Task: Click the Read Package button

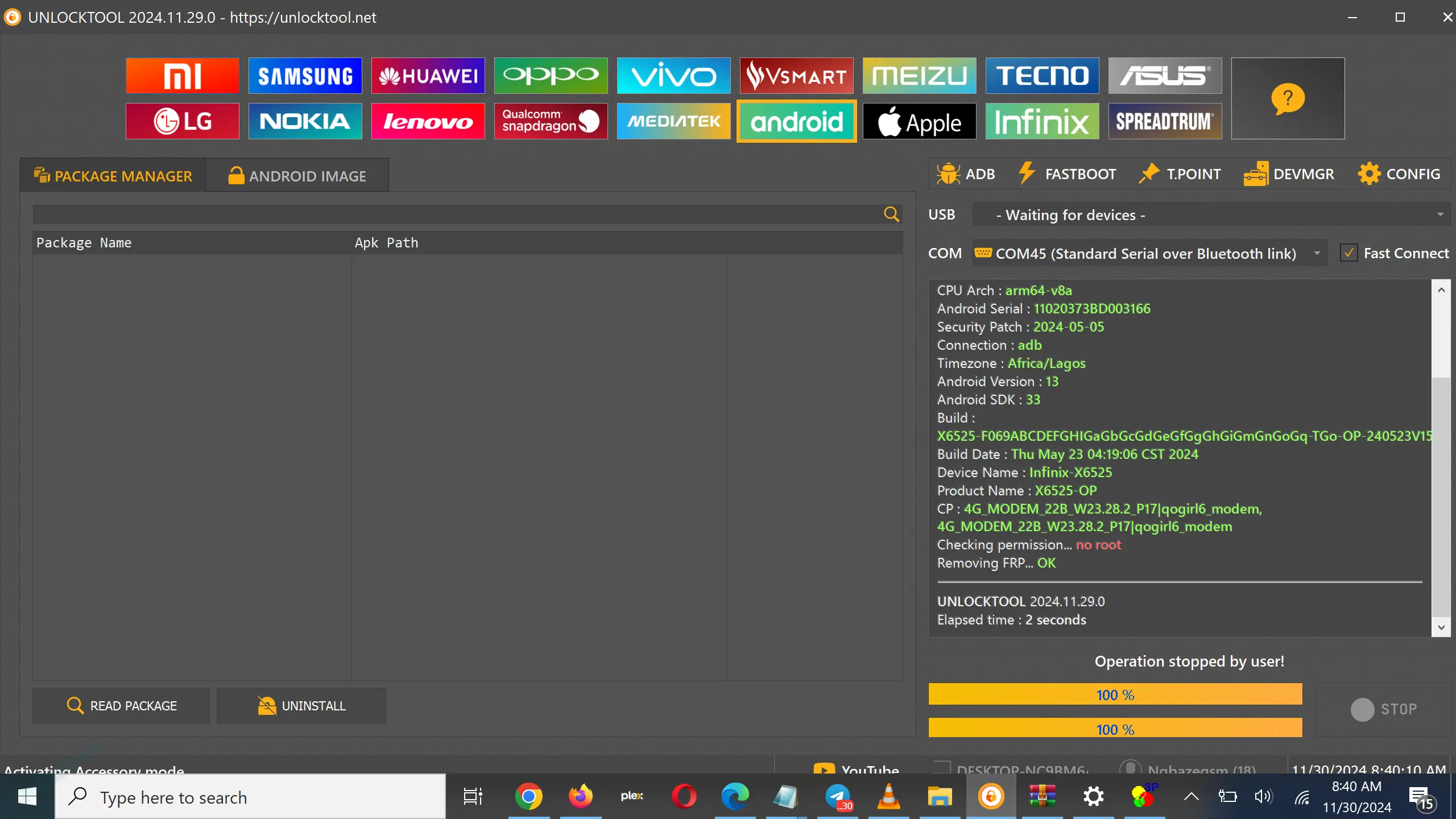Action: tap(121, 706)
